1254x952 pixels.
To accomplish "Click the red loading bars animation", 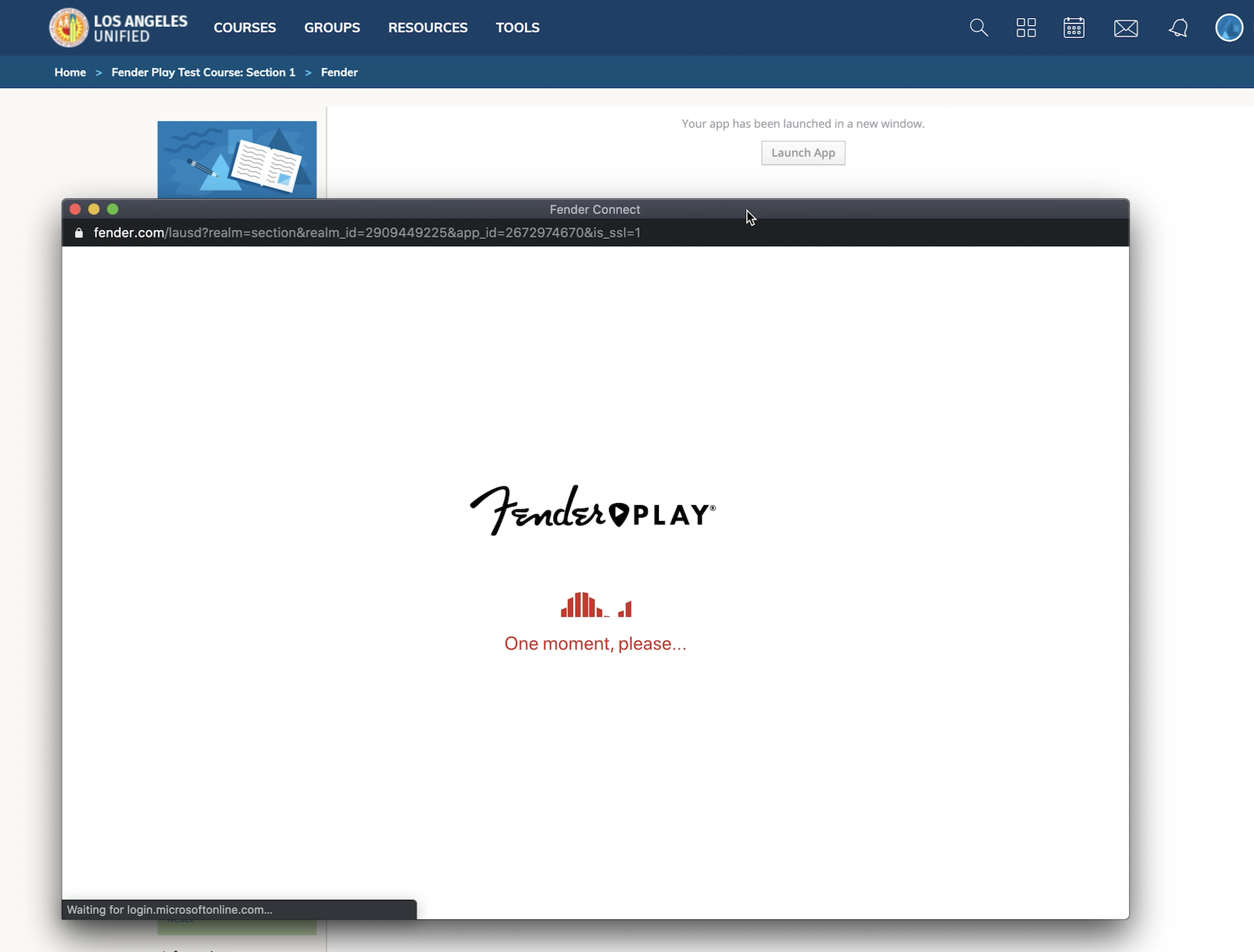I will [x=596, y=605].
